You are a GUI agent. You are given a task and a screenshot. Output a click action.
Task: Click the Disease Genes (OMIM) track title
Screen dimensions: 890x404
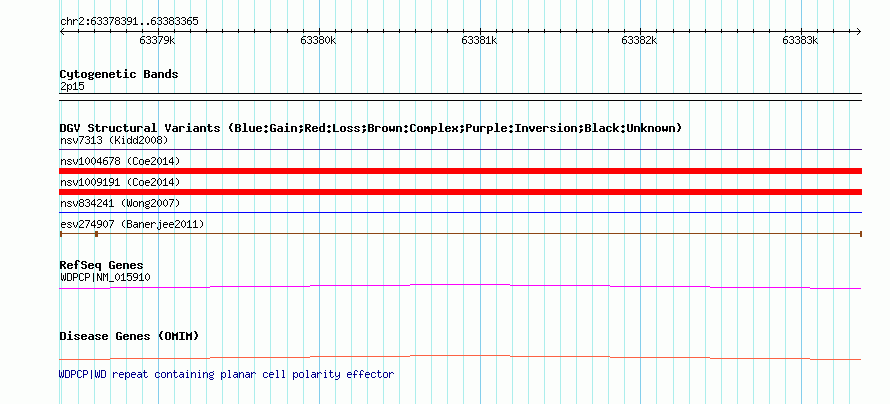tap(129, 336)
